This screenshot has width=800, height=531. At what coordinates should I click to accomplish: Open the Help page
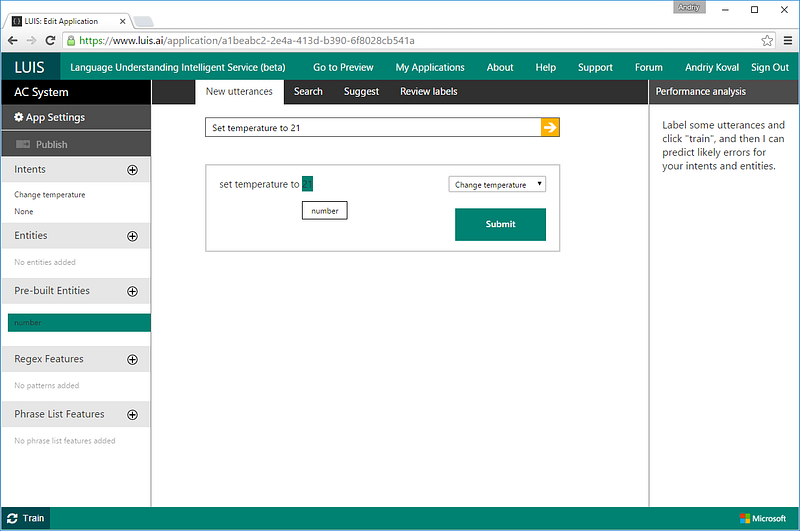[545, 67]
